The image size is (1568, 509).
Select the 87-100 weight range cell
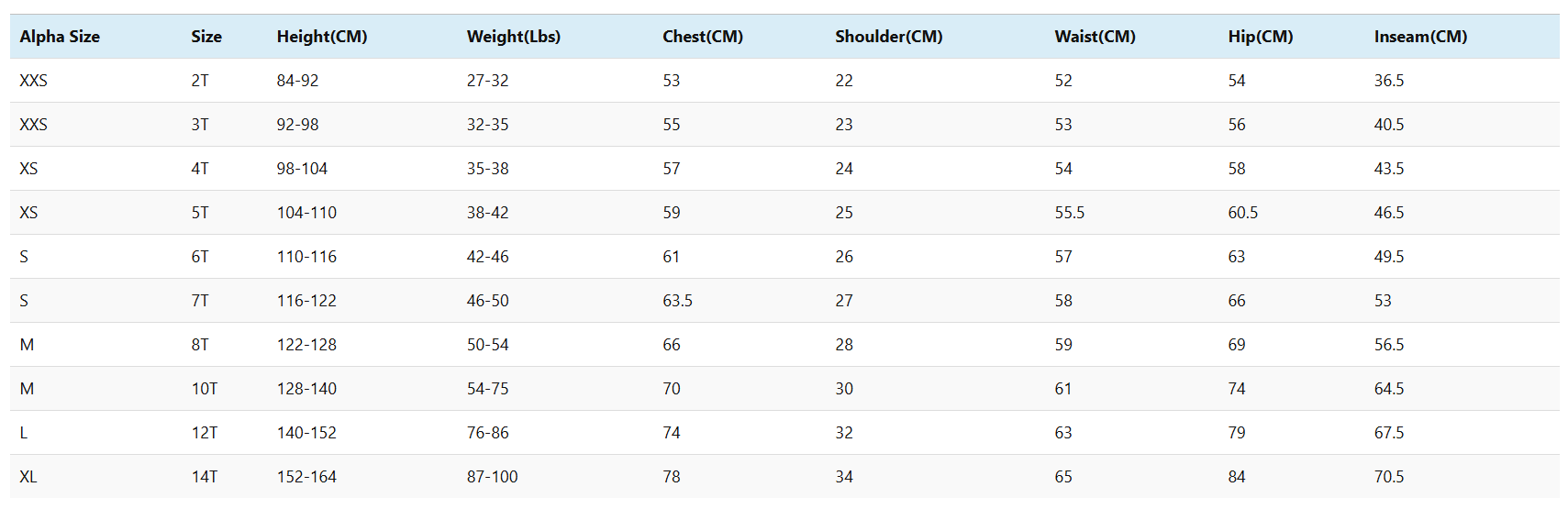(492, 477)
